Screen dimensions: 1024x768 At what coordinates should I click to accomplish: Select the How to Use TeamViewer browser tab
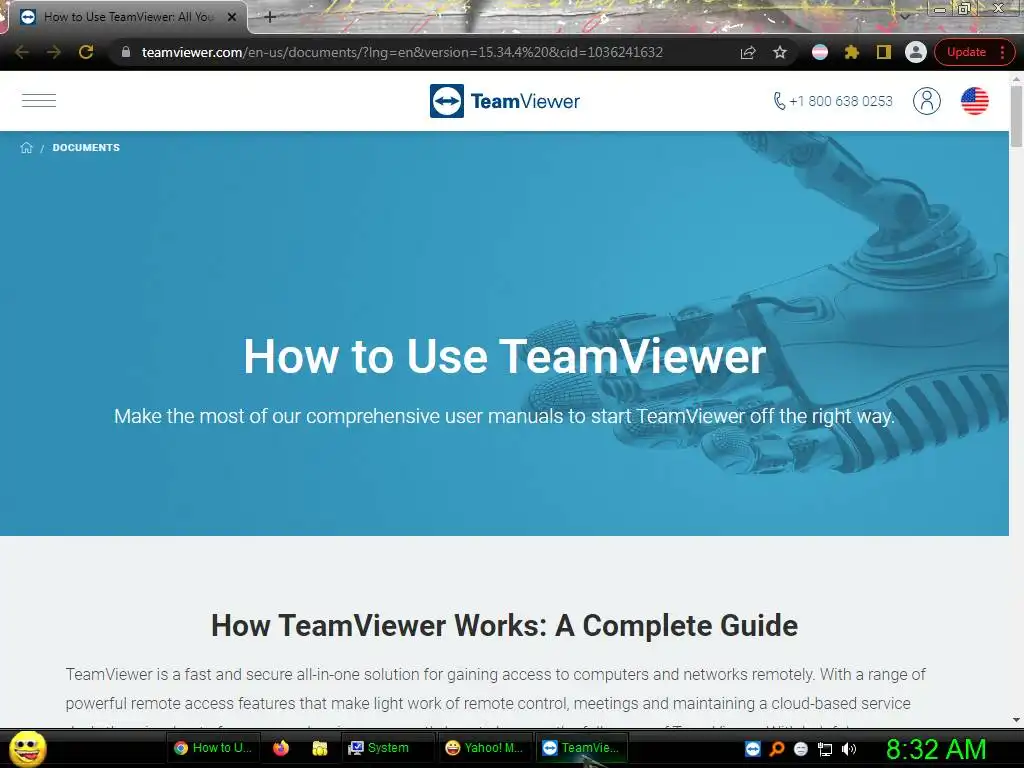click(127, 17)
